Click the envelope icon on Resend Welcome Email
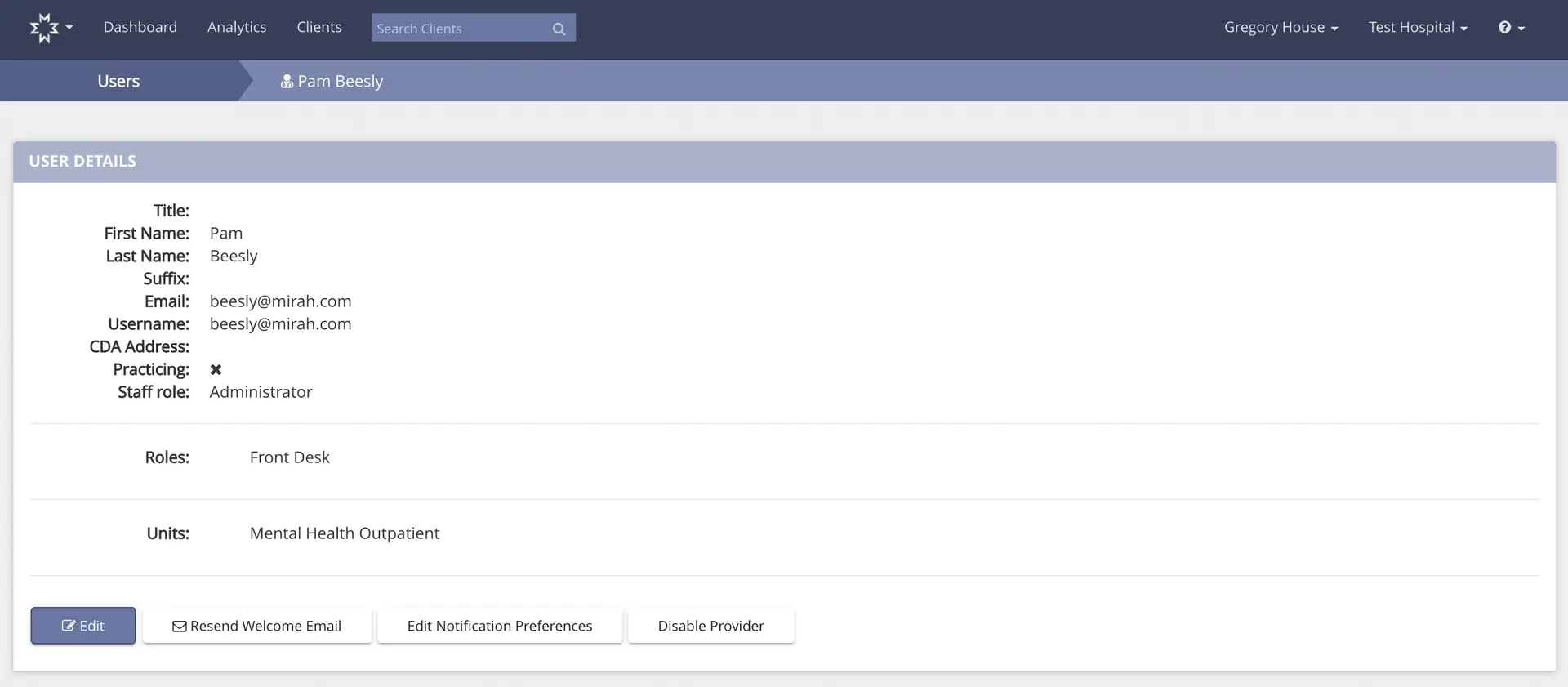This screenshot has height=687, width=1568. point(180,627)
